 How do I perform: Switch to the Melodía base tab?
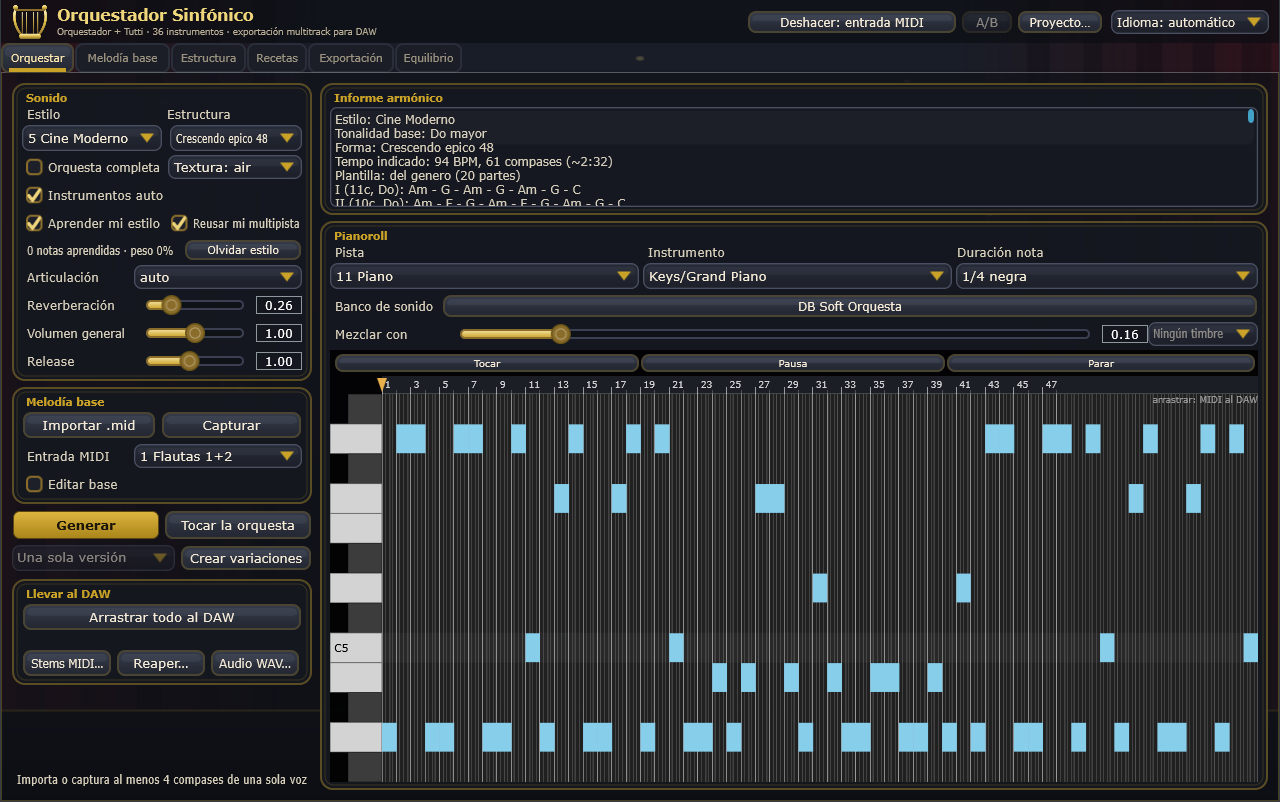coord(122,58)
